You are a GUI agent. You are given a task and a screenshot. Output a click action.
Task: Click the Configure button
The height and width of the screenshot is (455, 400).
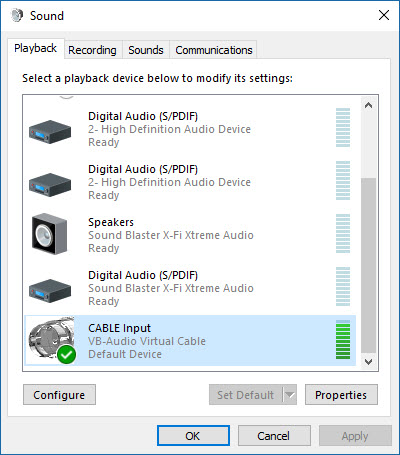pos(59,395)
